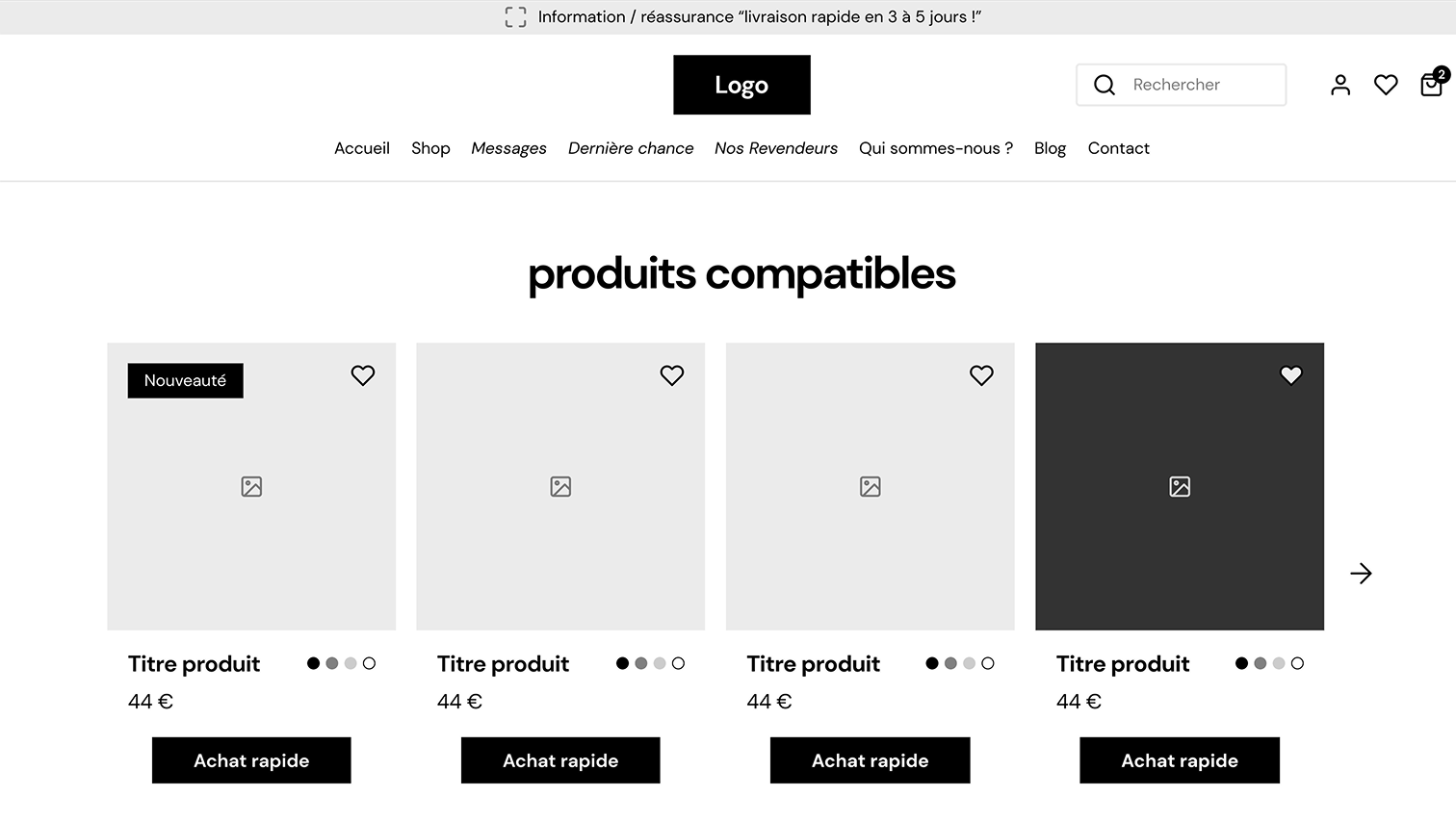Viewport: 1456px width, 822px height.
Task: Open the Shop menu item
Action: [x=430, y=148]
